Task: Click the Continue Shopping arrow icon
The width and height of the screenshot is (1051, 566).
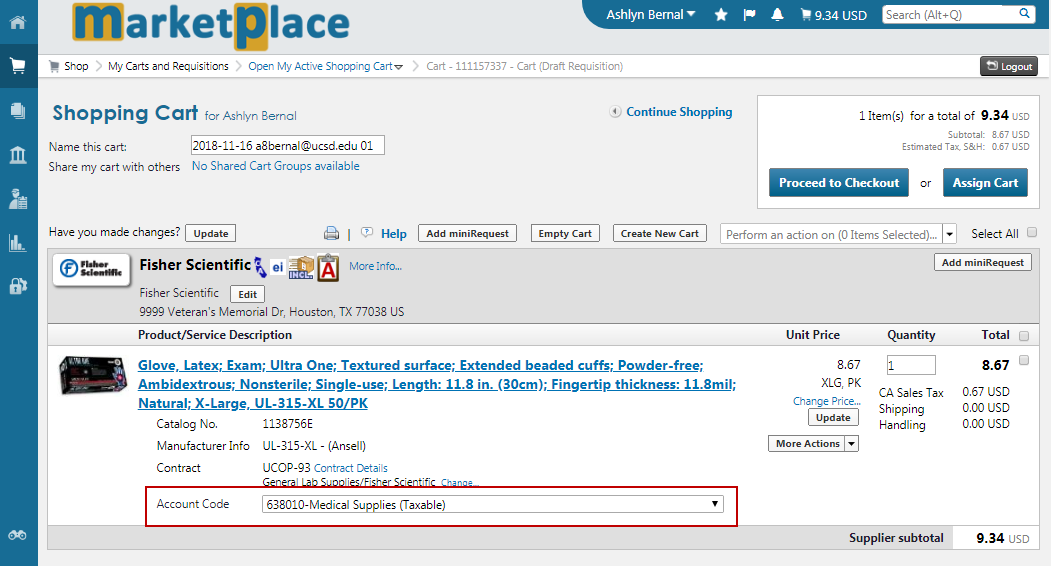Action: pos(615,112)
